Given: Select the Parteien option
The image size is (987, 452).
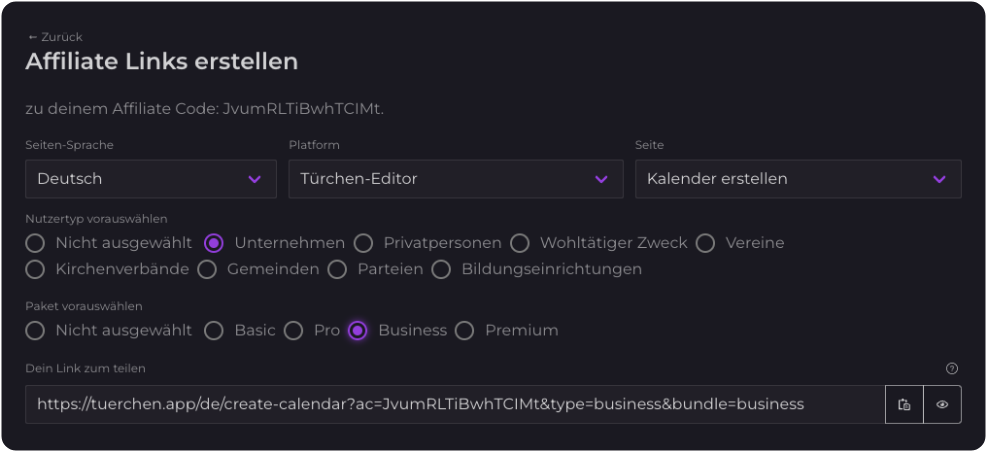Looking at the screenshot, I should 338,269.
